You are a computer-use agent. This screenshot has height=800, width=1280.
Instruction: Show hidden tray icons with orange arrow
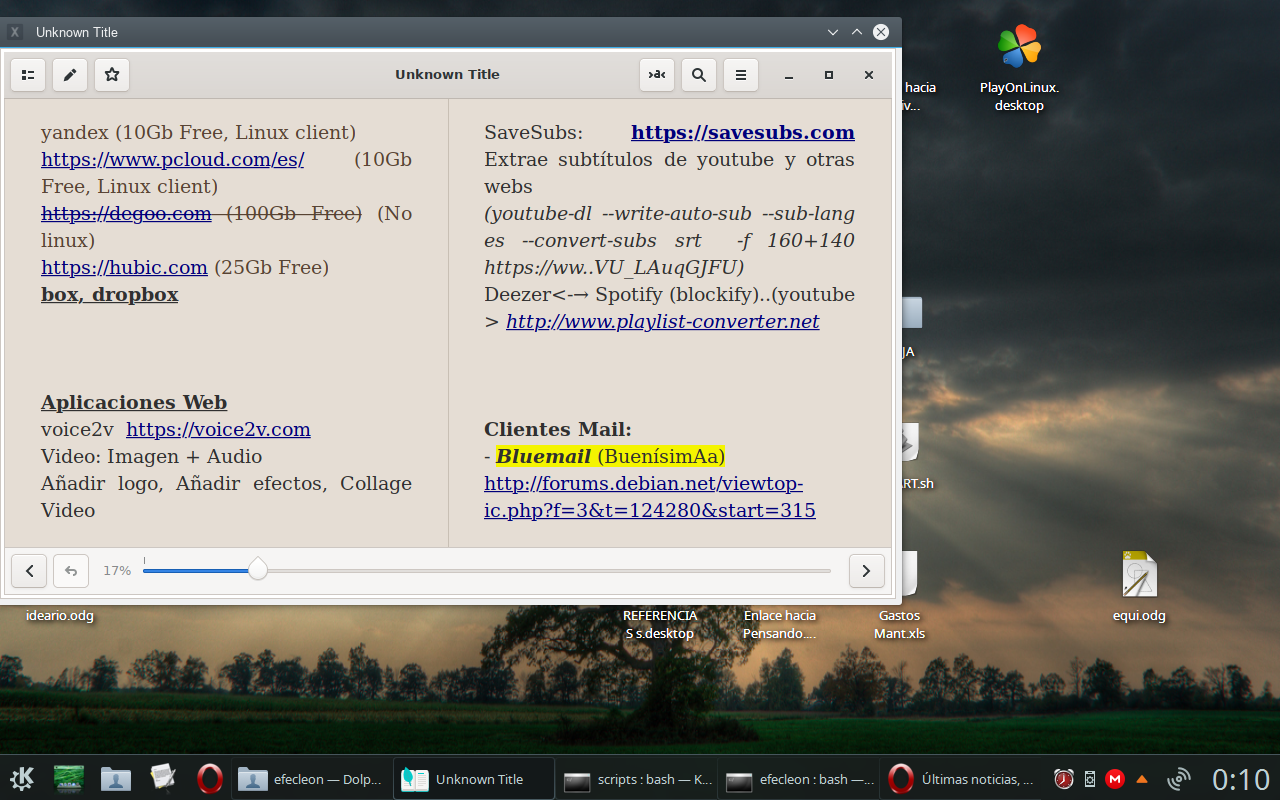coord(1142,779)
